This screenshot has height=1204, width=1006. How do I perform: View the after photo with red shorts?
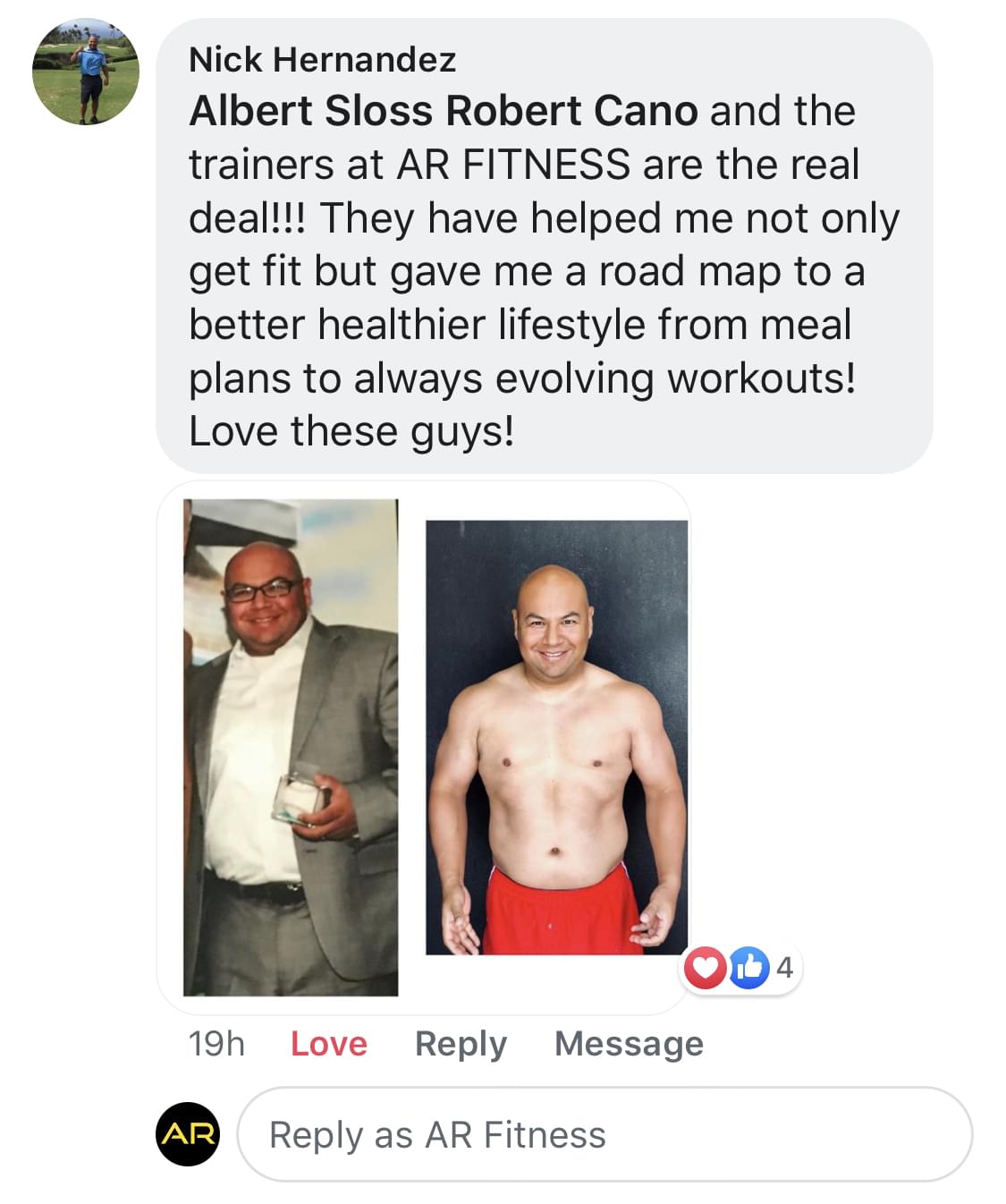pos(556,738)
